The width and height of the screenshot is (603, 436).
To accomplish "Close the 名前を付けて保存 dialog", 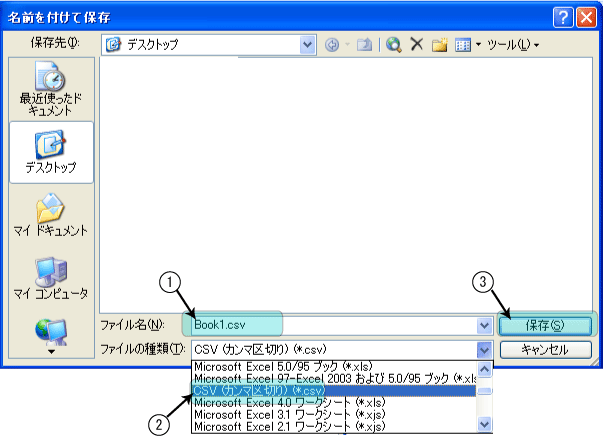I will (x=586, y=17).
